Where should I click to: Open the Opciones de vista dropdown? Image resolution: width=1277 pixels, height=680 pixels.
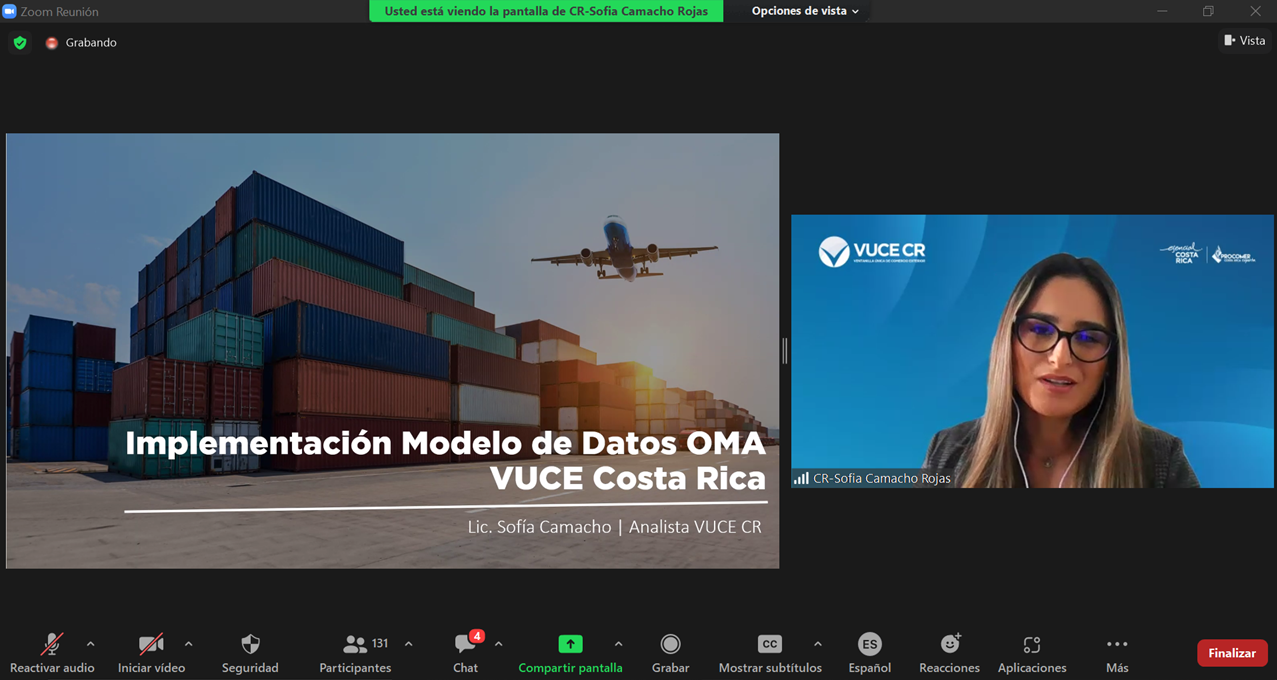click(805, 11)
